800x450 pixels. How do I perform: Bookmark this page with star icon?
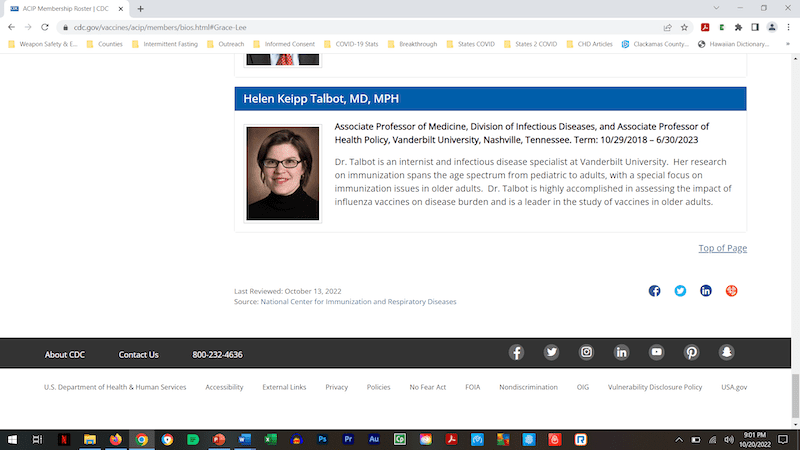(x=684, y=27)
